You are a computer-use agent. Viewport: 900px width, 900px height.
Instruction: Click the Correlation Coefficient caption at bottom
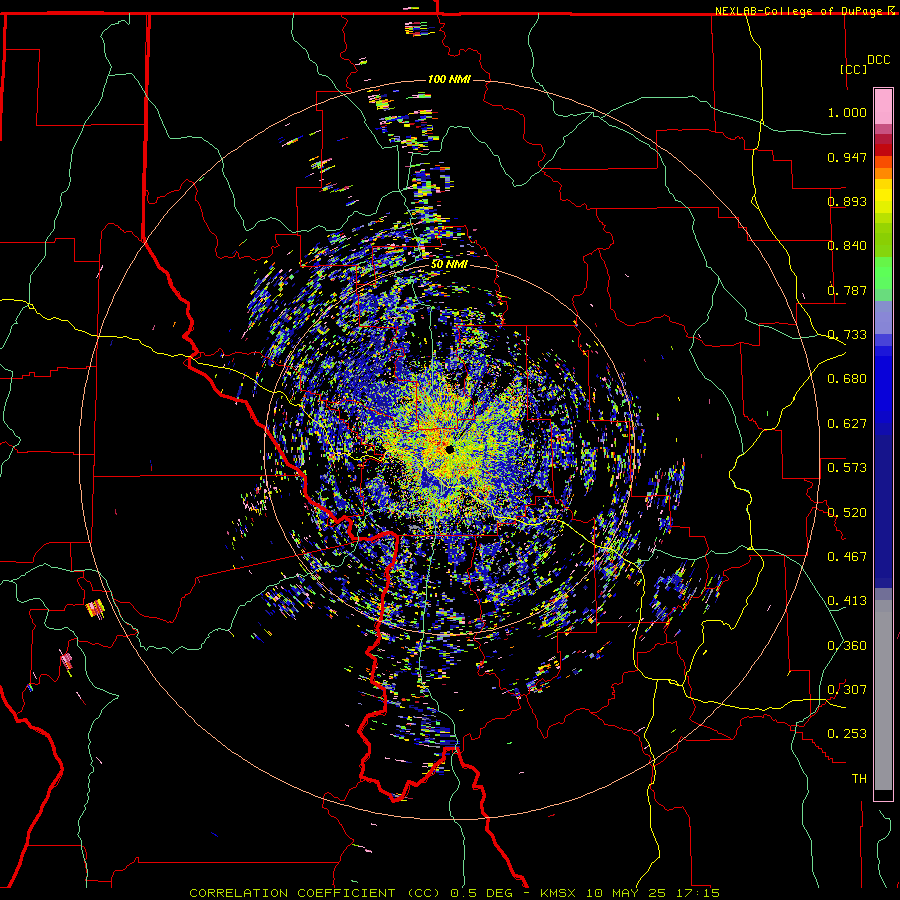[454, 893]
